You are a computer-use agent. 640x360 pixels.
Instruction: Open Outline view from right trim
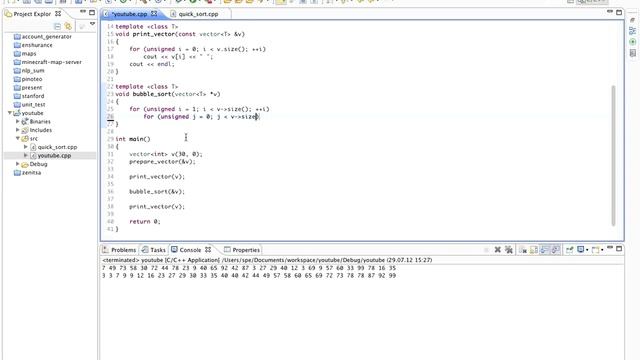coord(633,31)
